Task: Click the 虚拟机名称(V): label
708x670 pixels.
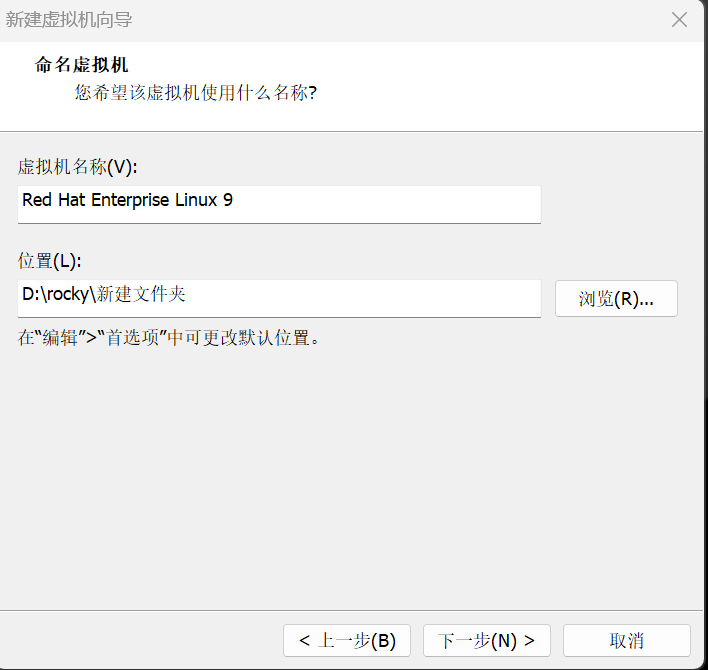Action: (77, 167)
